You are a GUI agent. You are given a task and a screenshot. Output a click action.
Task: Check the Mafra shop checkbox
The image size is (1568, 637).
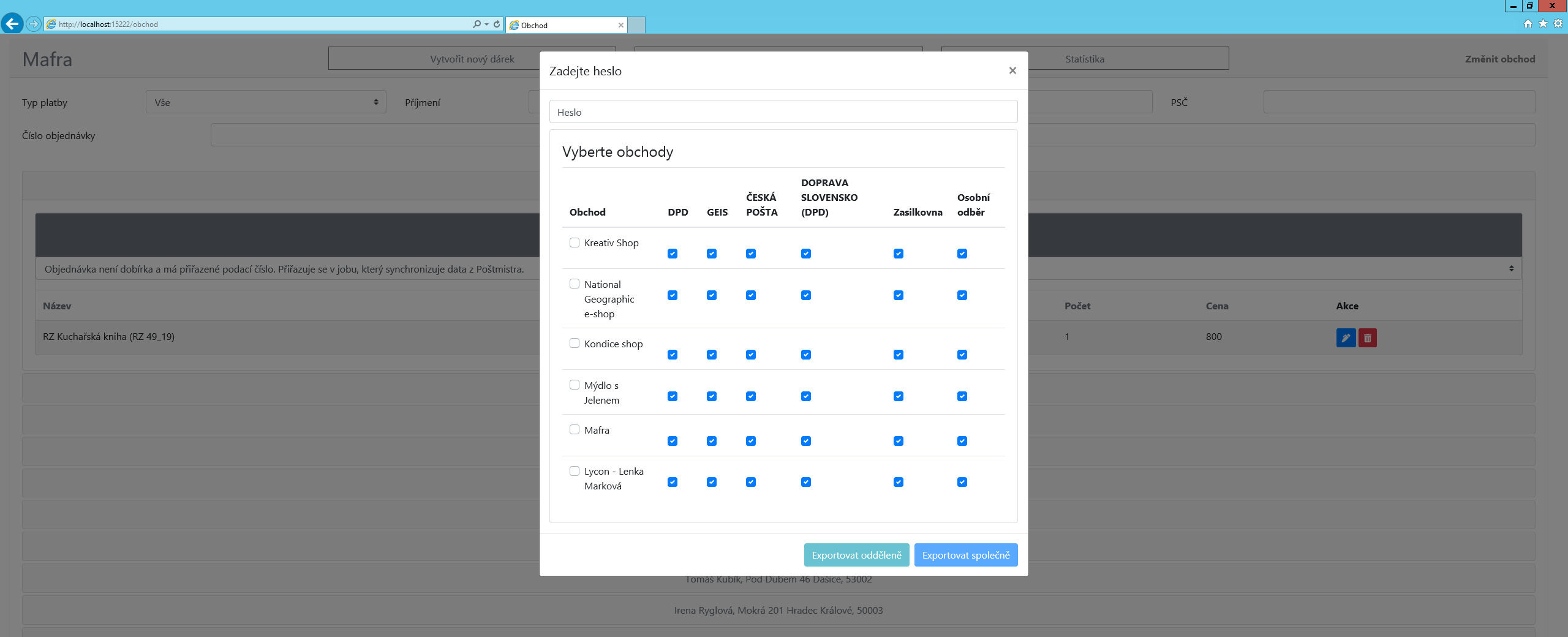(575, 429)
